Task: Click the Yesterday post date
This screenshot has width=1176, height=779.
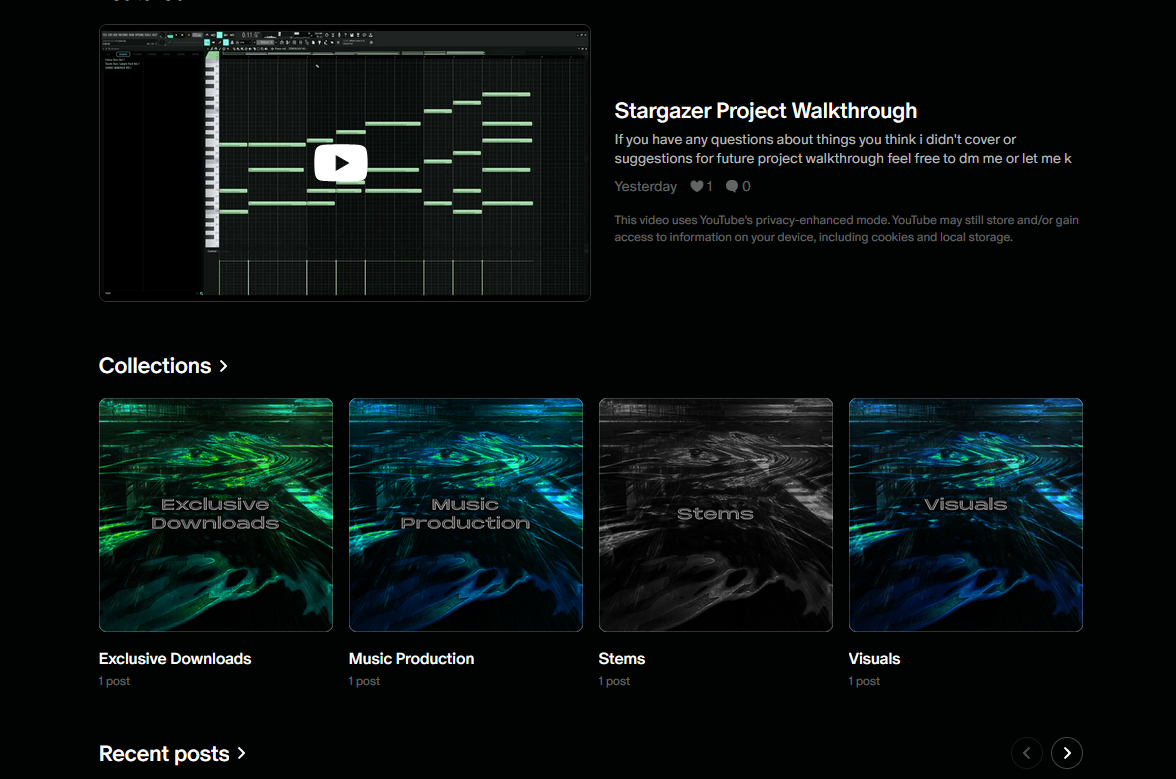Action: coord(645,186)
